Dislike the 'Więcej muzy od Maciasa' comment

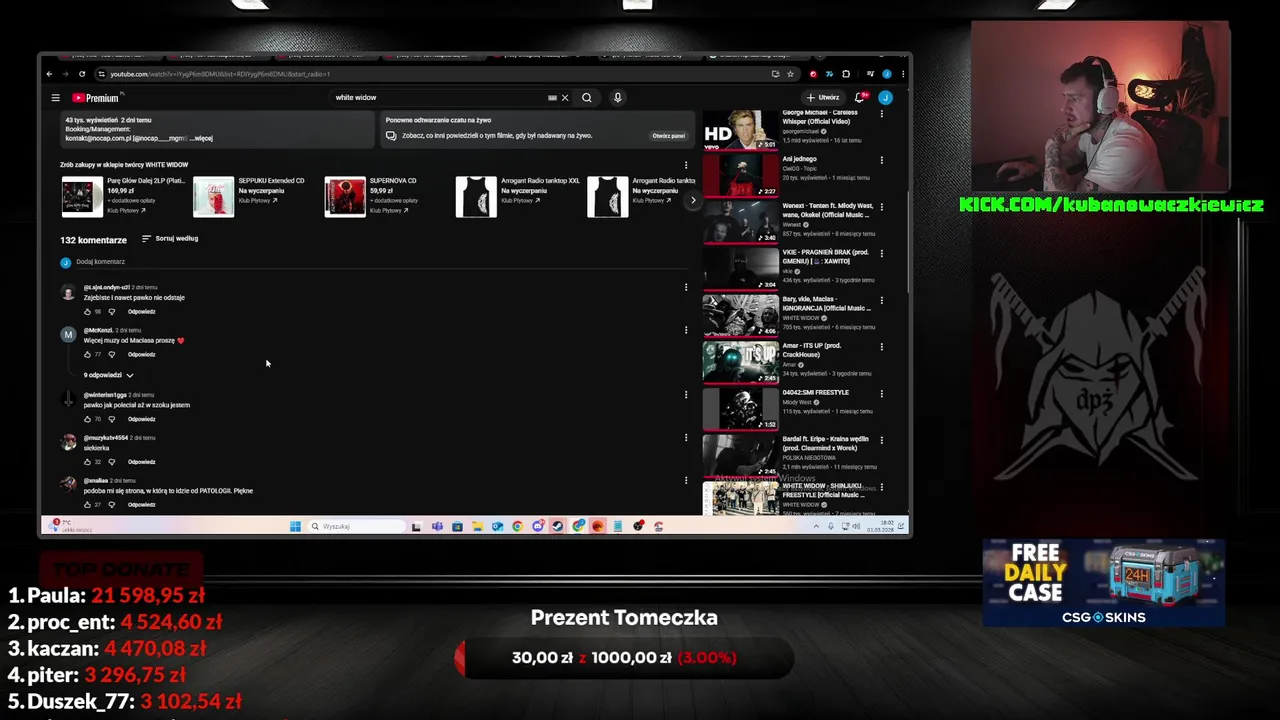[111, 355]
